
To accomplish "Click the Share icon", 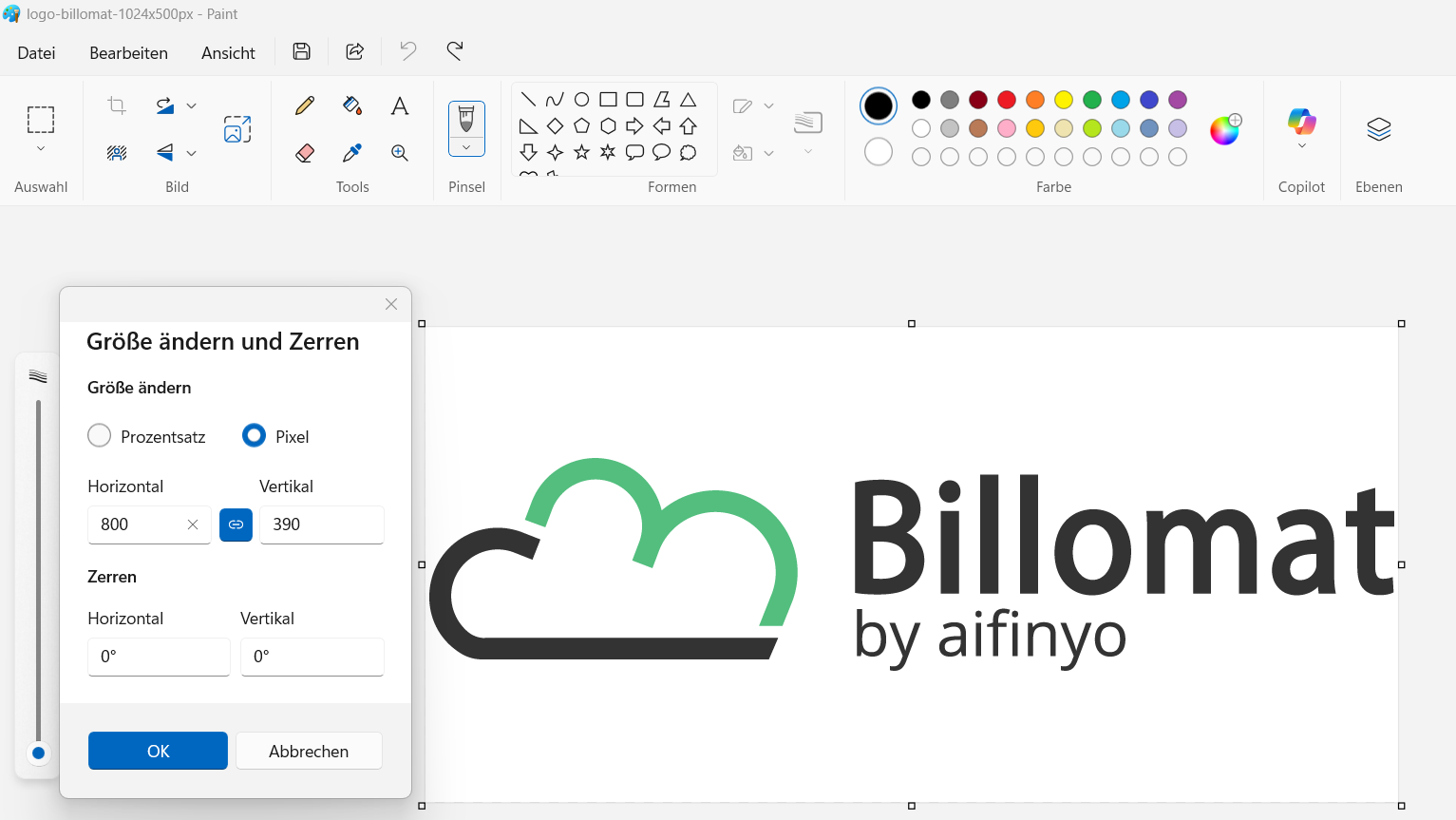I will 354,51.
